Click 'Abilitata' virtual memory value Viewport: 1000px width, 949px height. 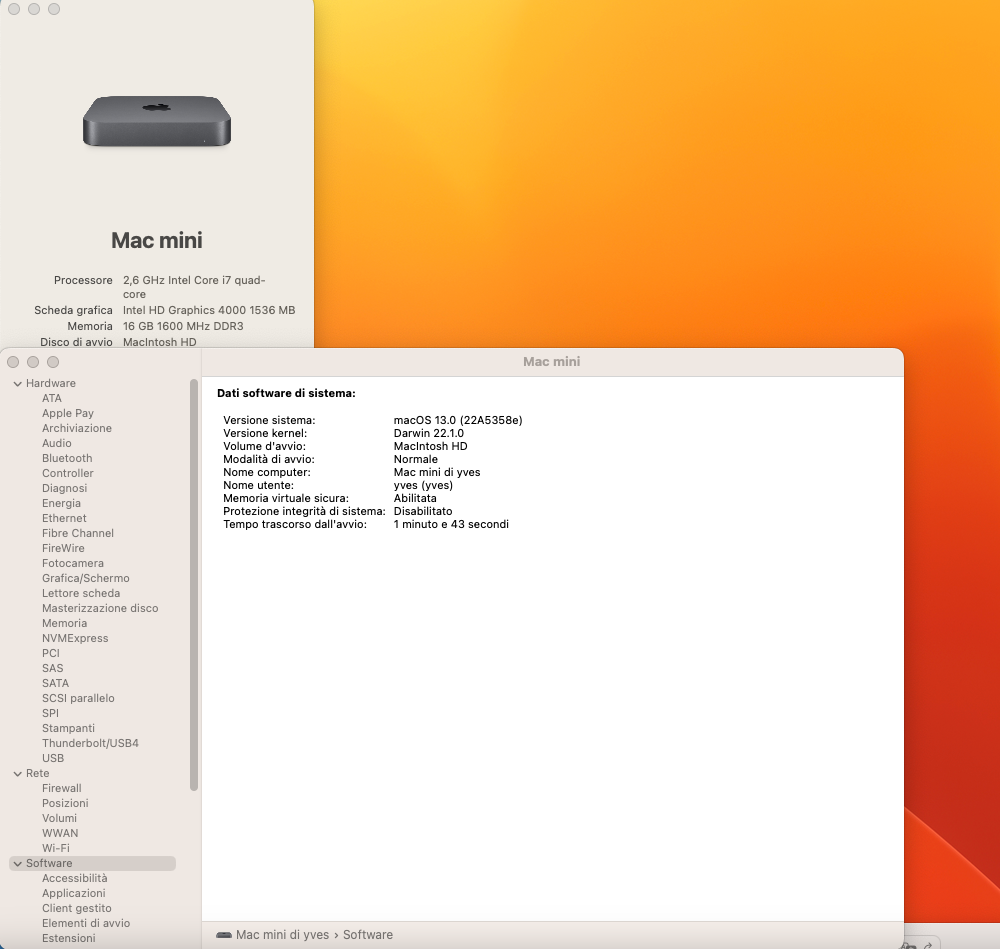pyautogui.click(x=415, y=498)
